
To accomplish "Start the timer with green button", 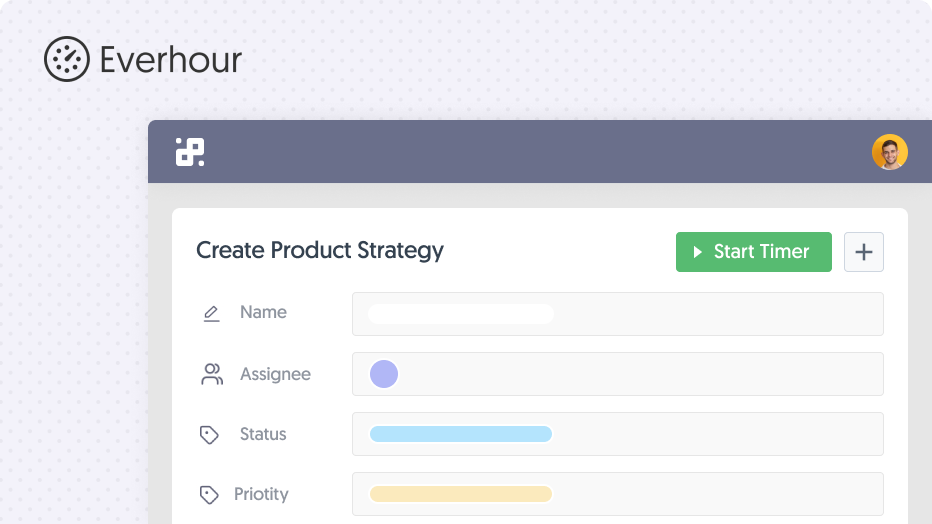I will pyautogui.click(x=754, y=252).
